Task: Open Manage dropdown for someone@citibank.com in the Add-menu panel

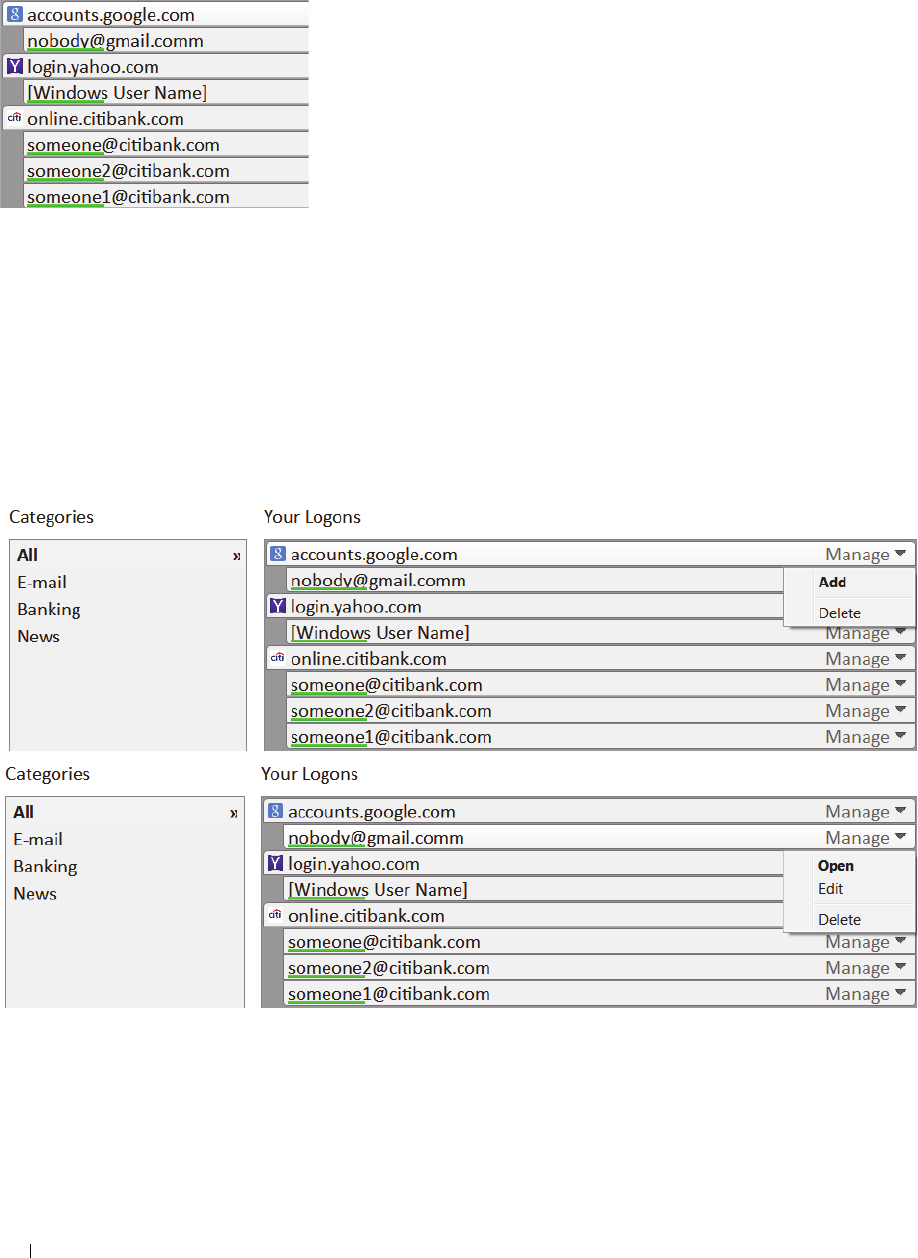Action: coord(866,685)
